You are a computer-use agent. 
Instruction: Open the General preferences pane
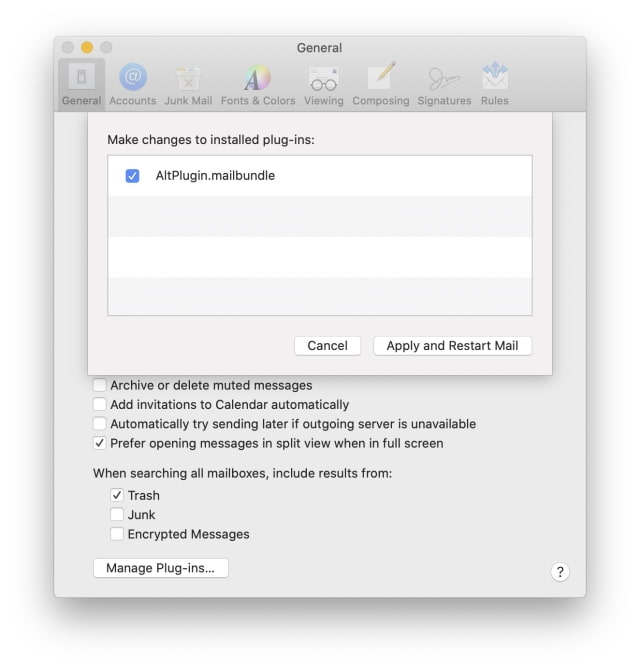pos(81,84)
